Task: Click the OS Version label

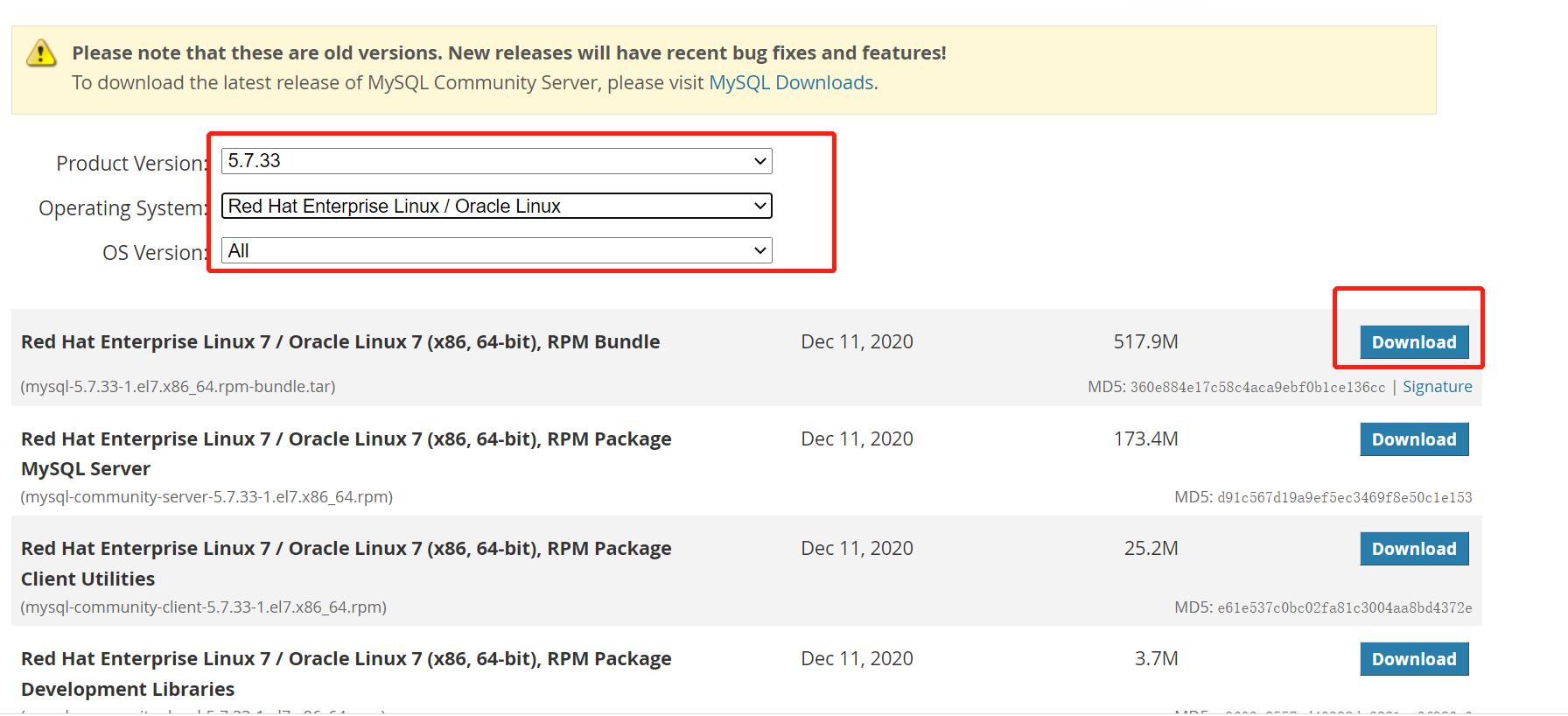Action: pyautogui.click(x=155, y=253)
